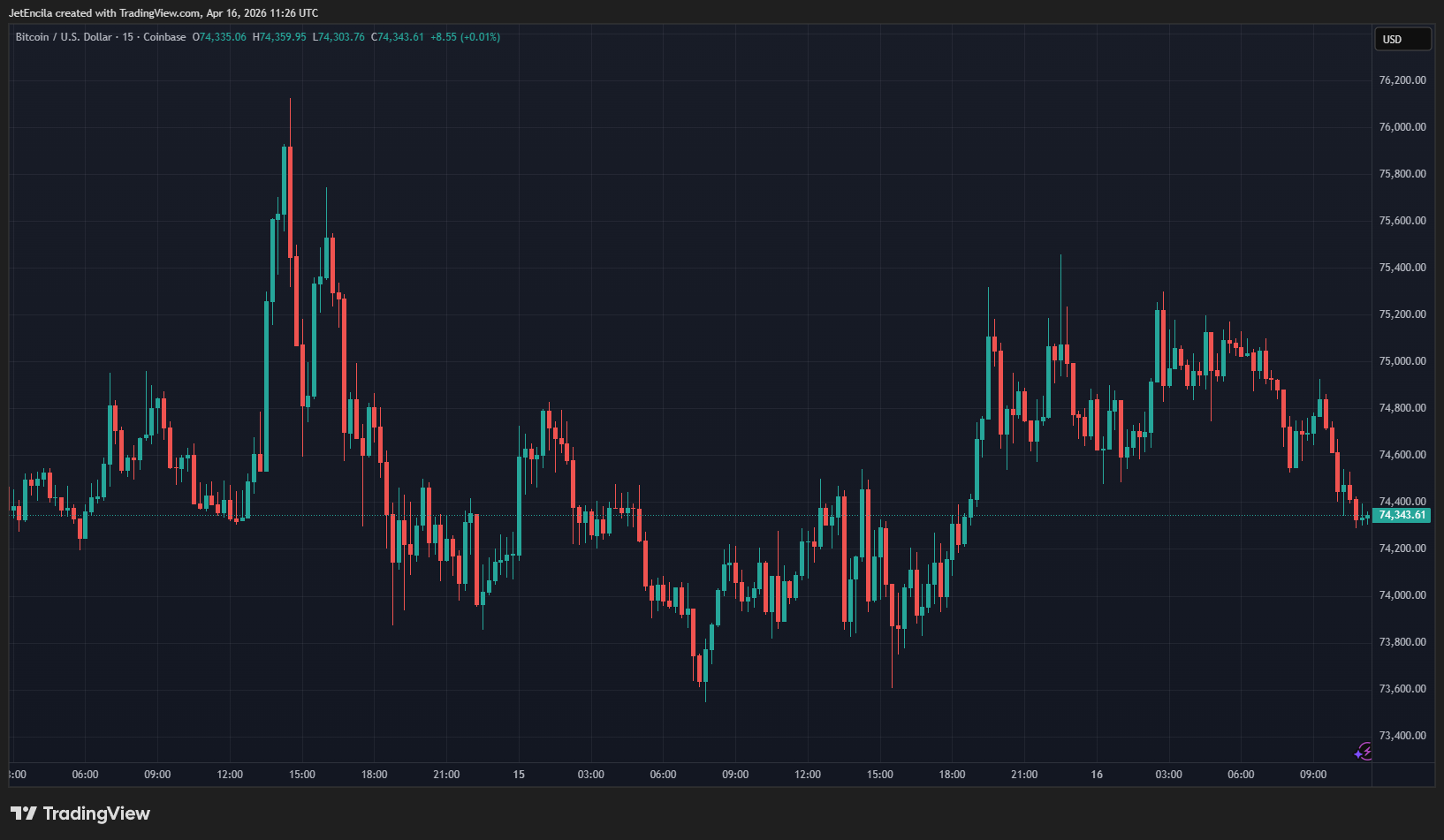This screenshot has width=1444, height=840.
Task: Click the low value L74,303.76 in legend
Action: pyautogui.click(x=338, y=37)
